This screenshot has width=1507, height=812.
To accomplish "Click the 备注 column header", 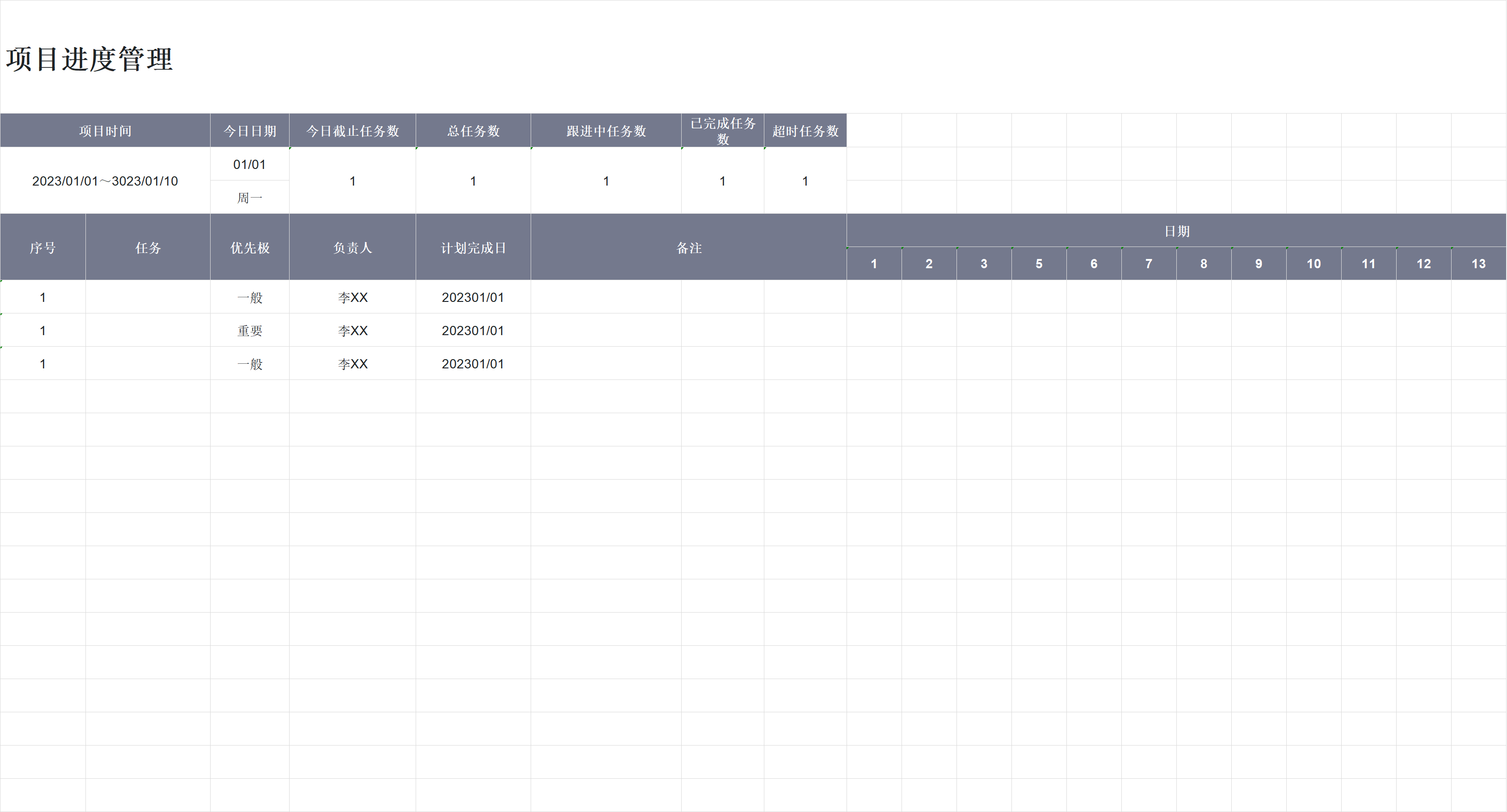I will pyautogui.click(x=689, y=248).
